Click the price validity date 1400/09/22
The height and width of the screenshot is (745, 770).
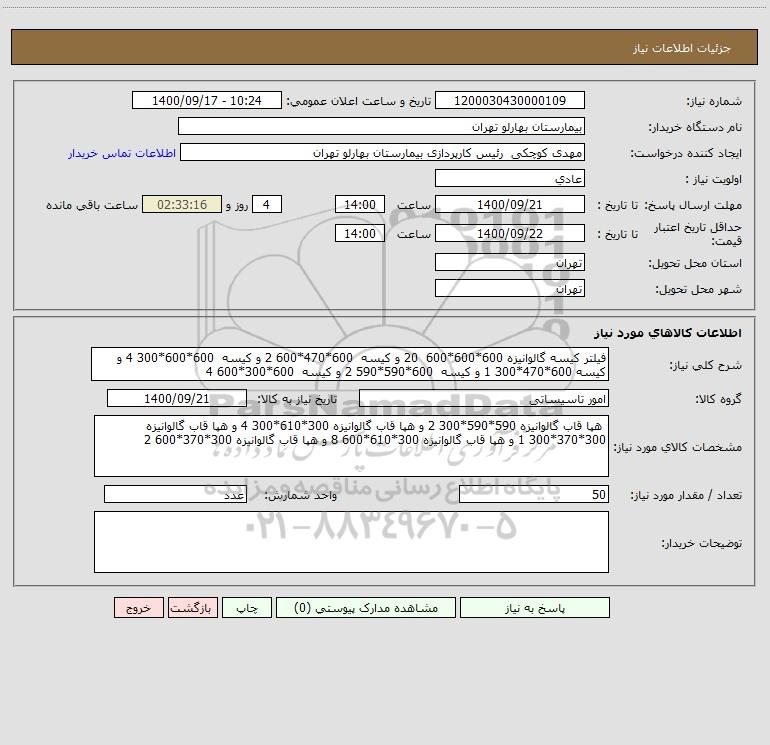click(510, 233)
